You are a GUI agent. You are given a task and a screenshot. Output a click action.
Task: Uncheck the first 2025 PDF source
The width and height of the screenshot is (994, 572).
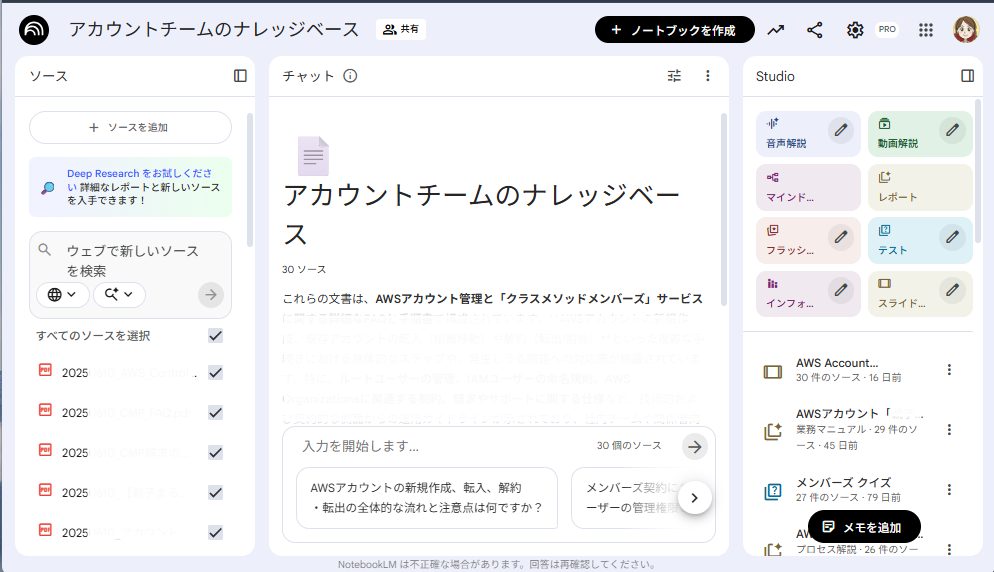pos(216,373)
